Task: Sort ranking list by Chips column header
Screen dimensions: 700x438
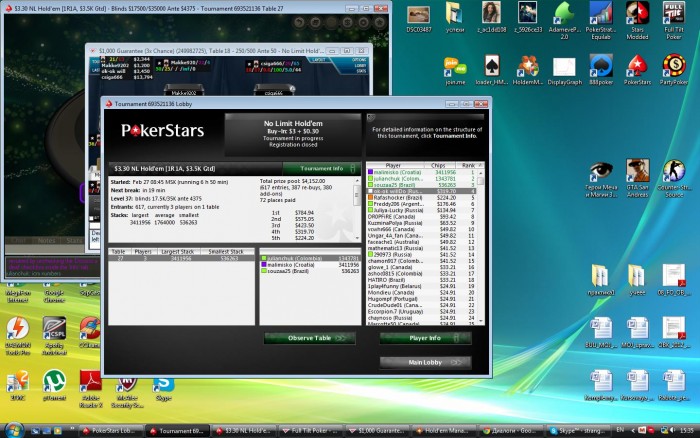Action: pos(438,165)
